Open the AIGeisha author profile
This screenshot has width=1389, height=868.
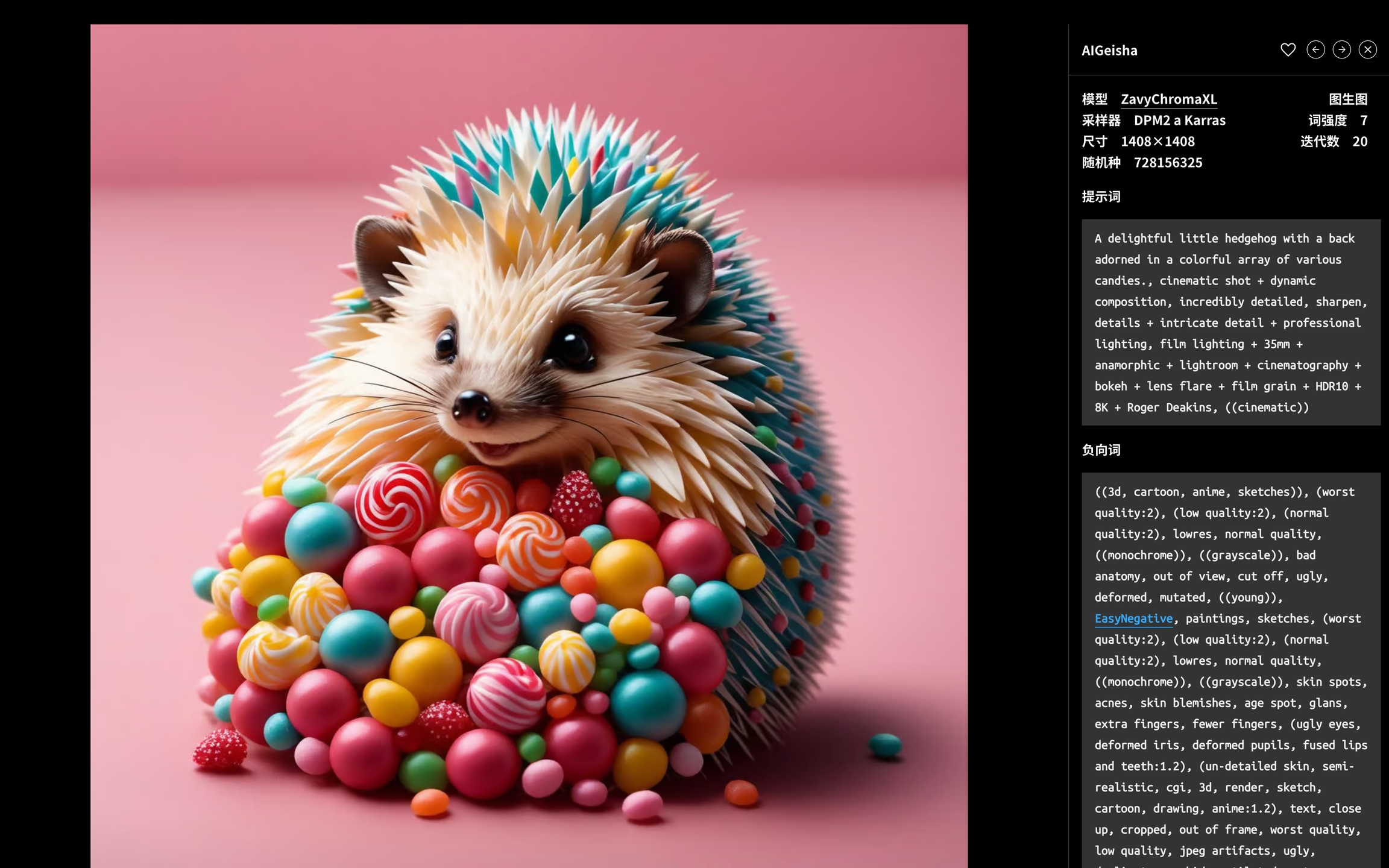tap(1109, 51)
